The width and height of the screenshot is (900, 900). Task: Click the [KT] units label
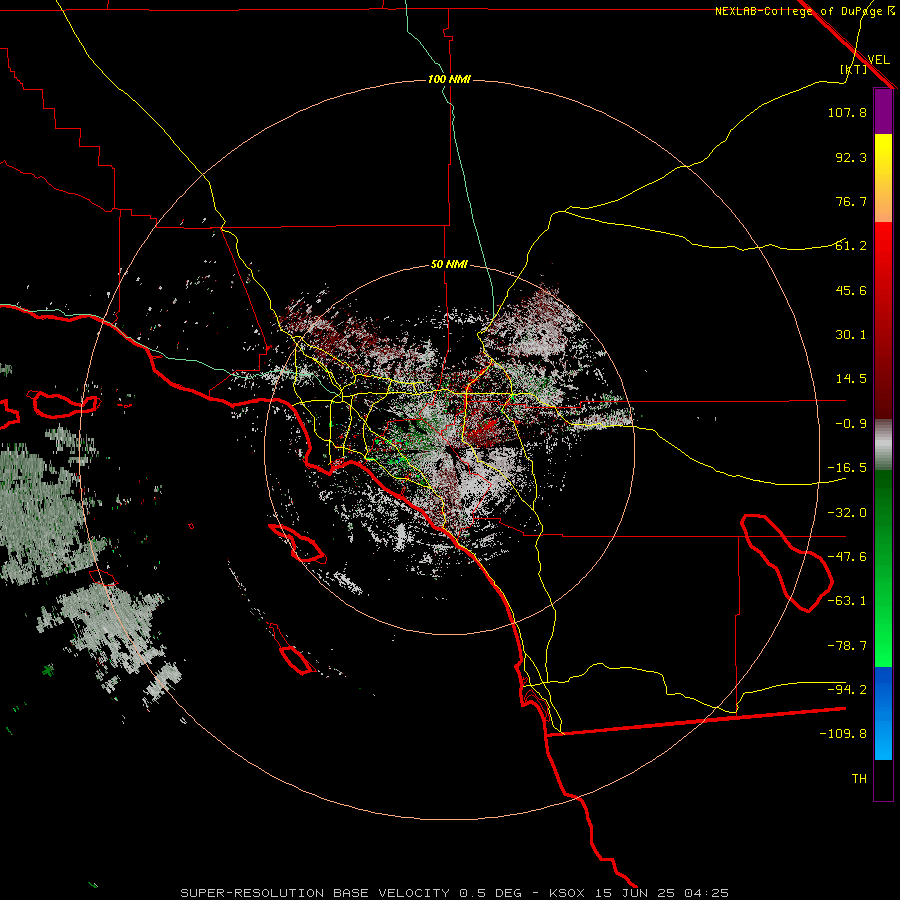point(854,69)
